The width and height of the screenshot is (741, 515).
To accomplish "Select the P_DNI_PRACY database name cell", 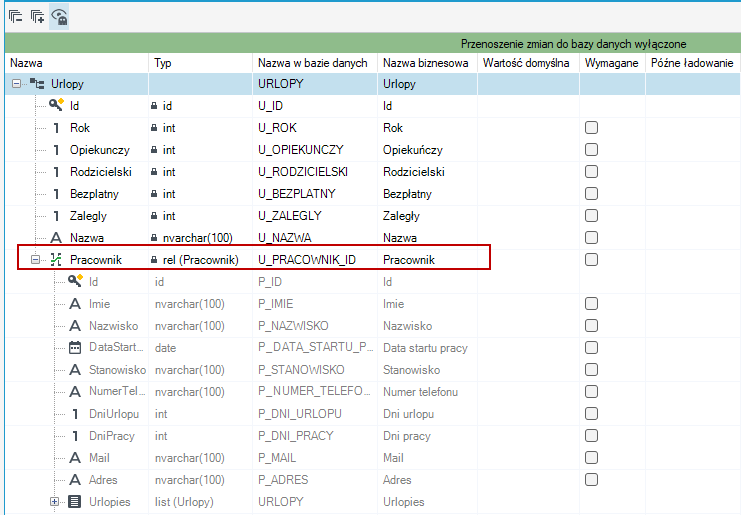I will point(315,436).
